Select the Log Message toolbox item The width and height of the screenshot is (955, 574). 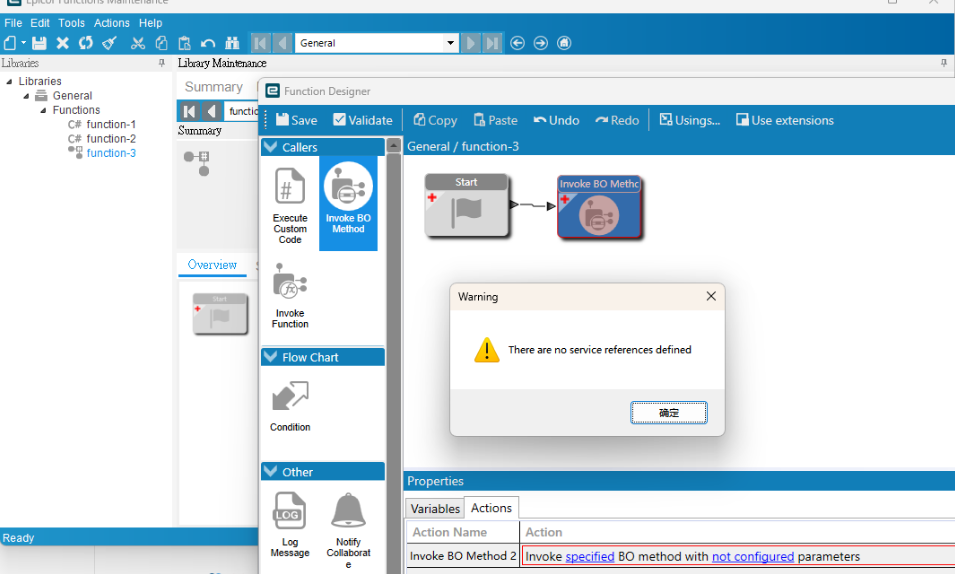coord(290,525)
